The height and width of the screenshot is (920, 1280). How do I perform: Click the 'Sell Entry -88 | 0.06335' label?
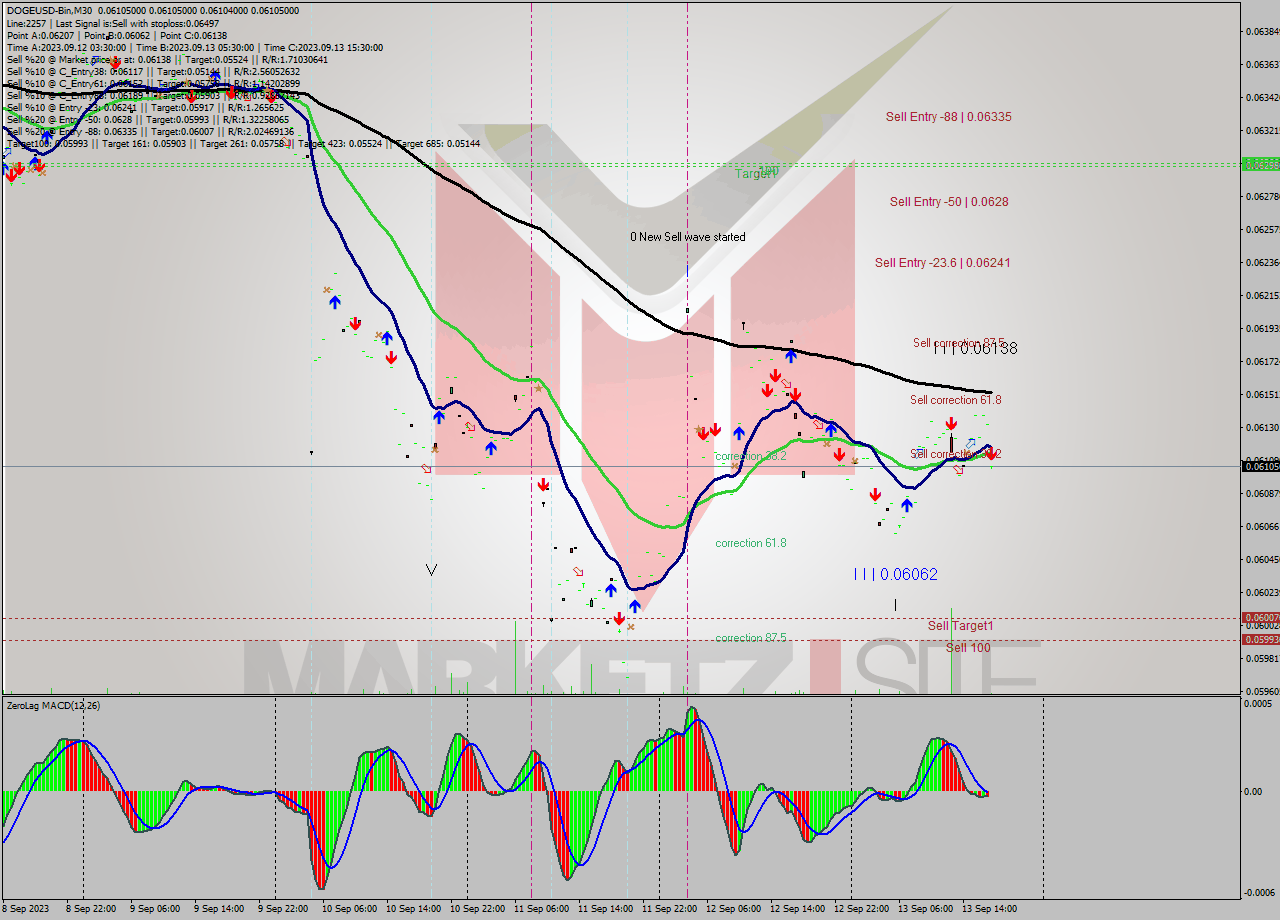[x=948, y=117]
